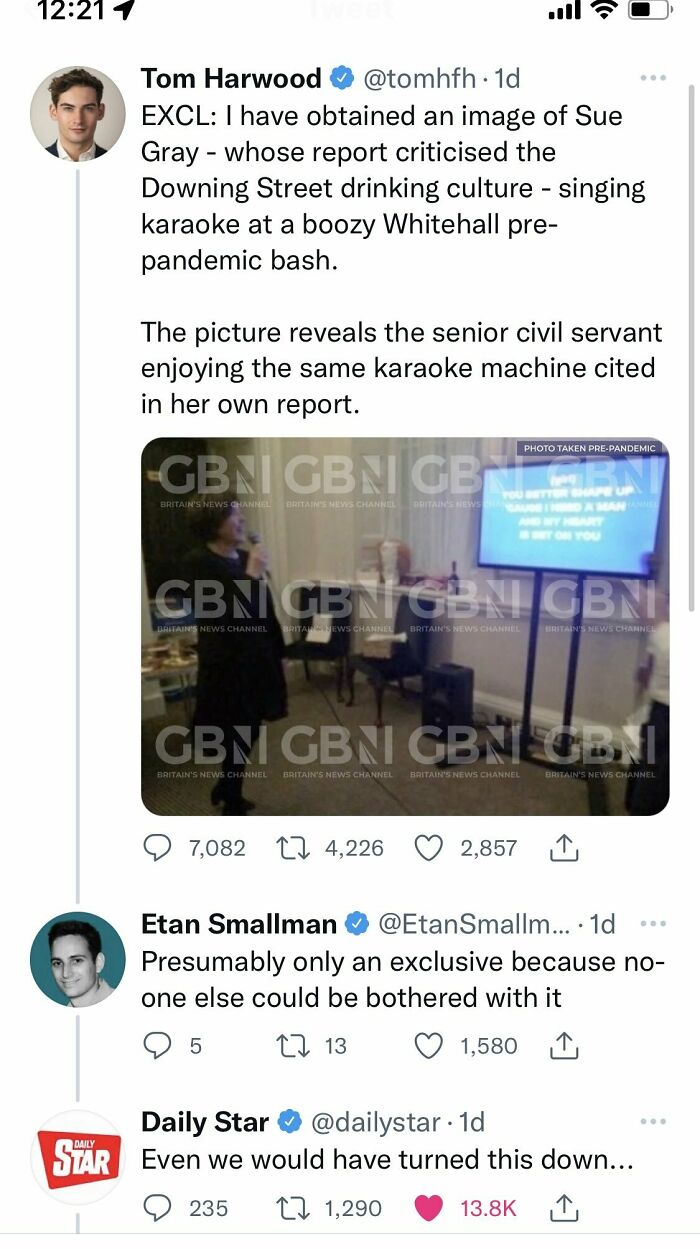700x1249 pixels.
Task: Open the Daily Star tweet's options menu
Action: (652, 1121)
